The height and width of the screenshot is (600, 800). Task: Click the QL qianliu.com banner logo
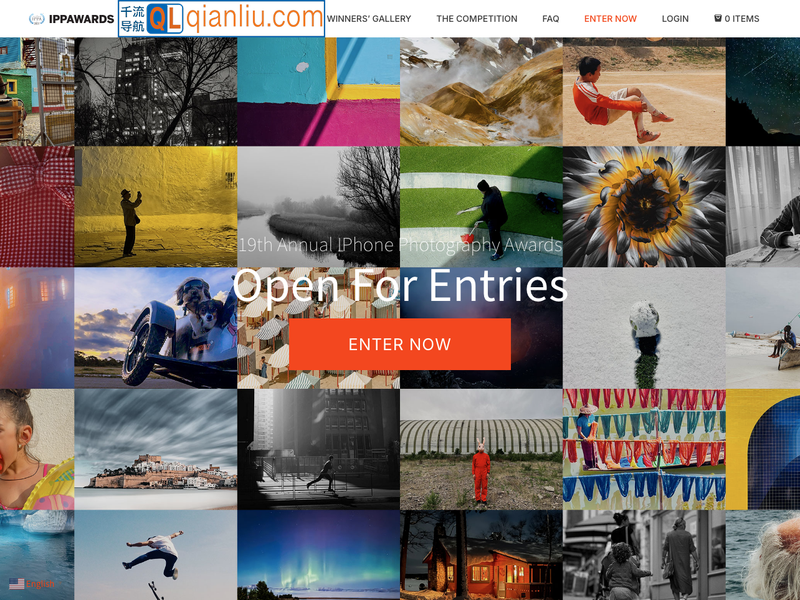tap(221, 18)
